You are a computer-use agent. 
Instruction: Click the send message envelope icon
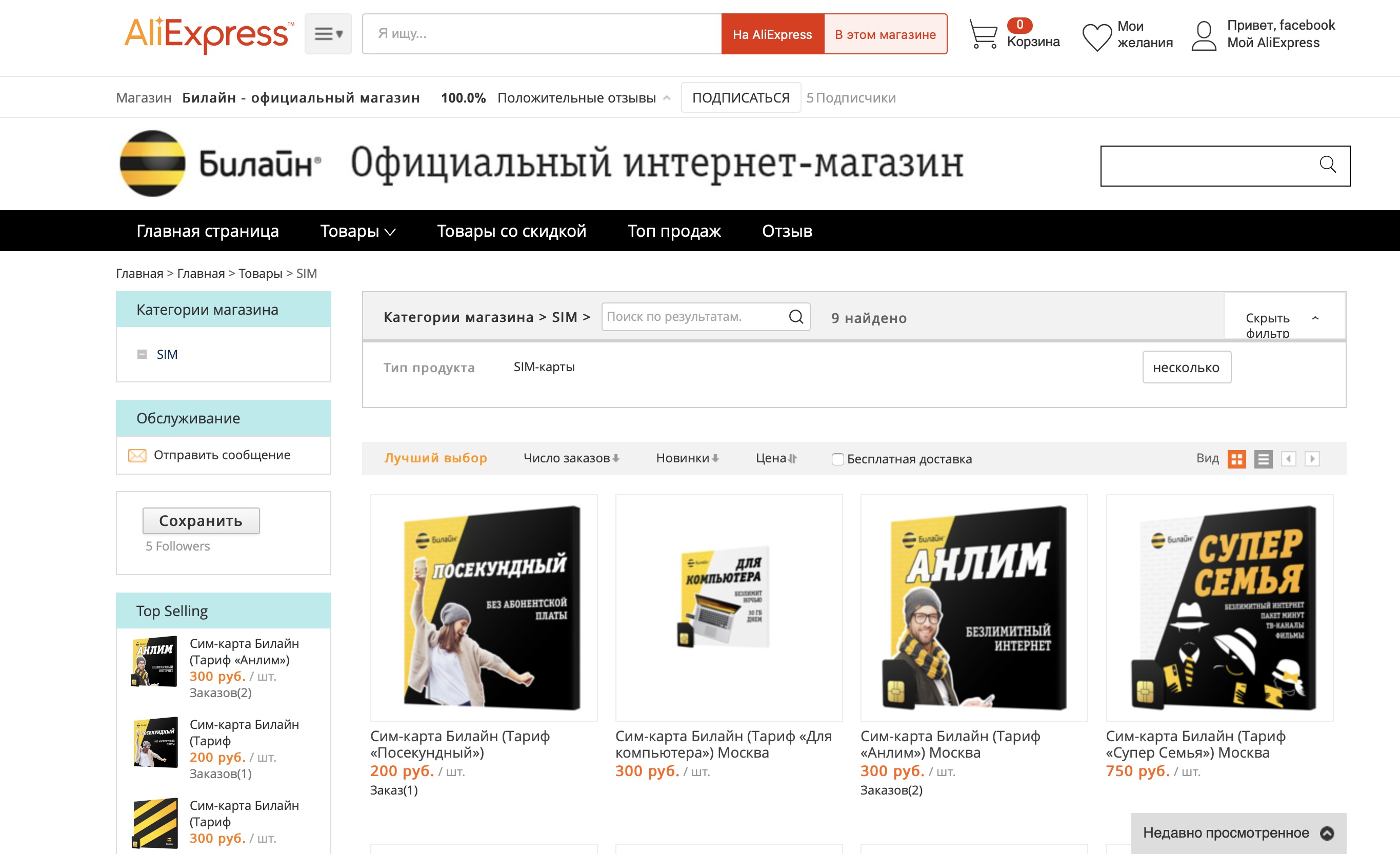pyautogui.click(x=137, y=455)
